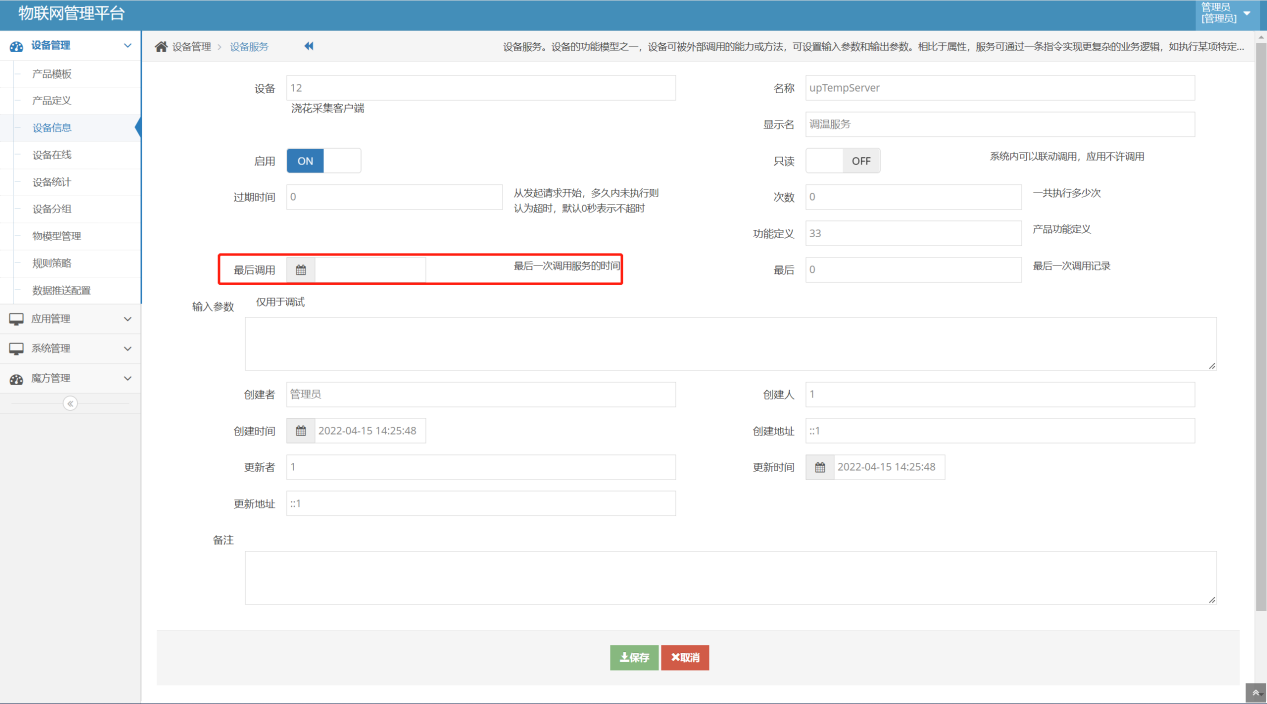The image size is (1267, 704).
Task: Click the 魔方管理 dashboard icon
Action: click(16, 379)
